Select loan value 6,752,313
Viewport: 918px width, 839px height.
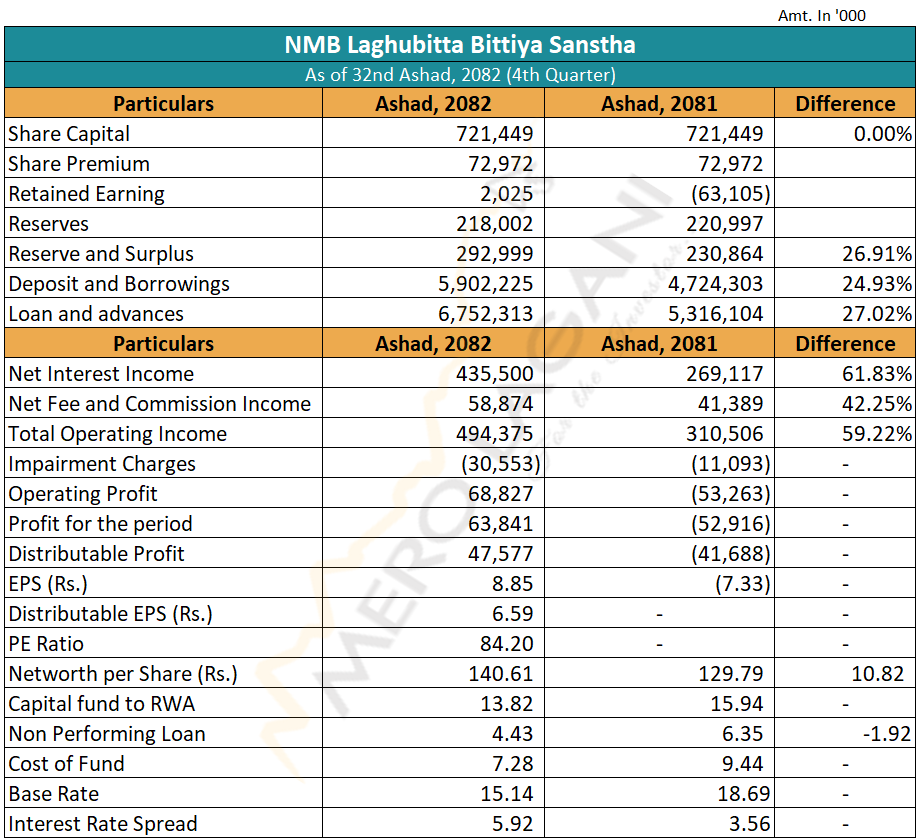pos(485,314)
